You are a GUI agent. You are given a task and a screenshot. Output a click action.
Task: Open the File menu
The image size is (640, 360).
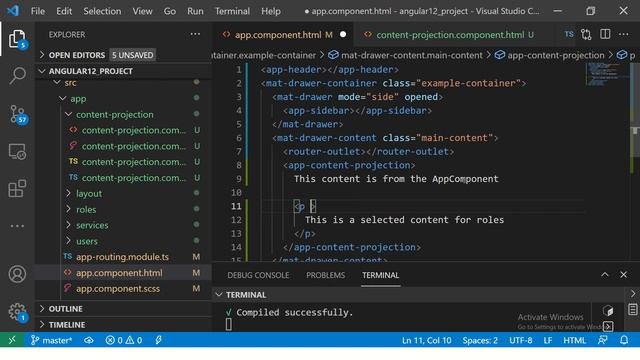coord(38,11)
